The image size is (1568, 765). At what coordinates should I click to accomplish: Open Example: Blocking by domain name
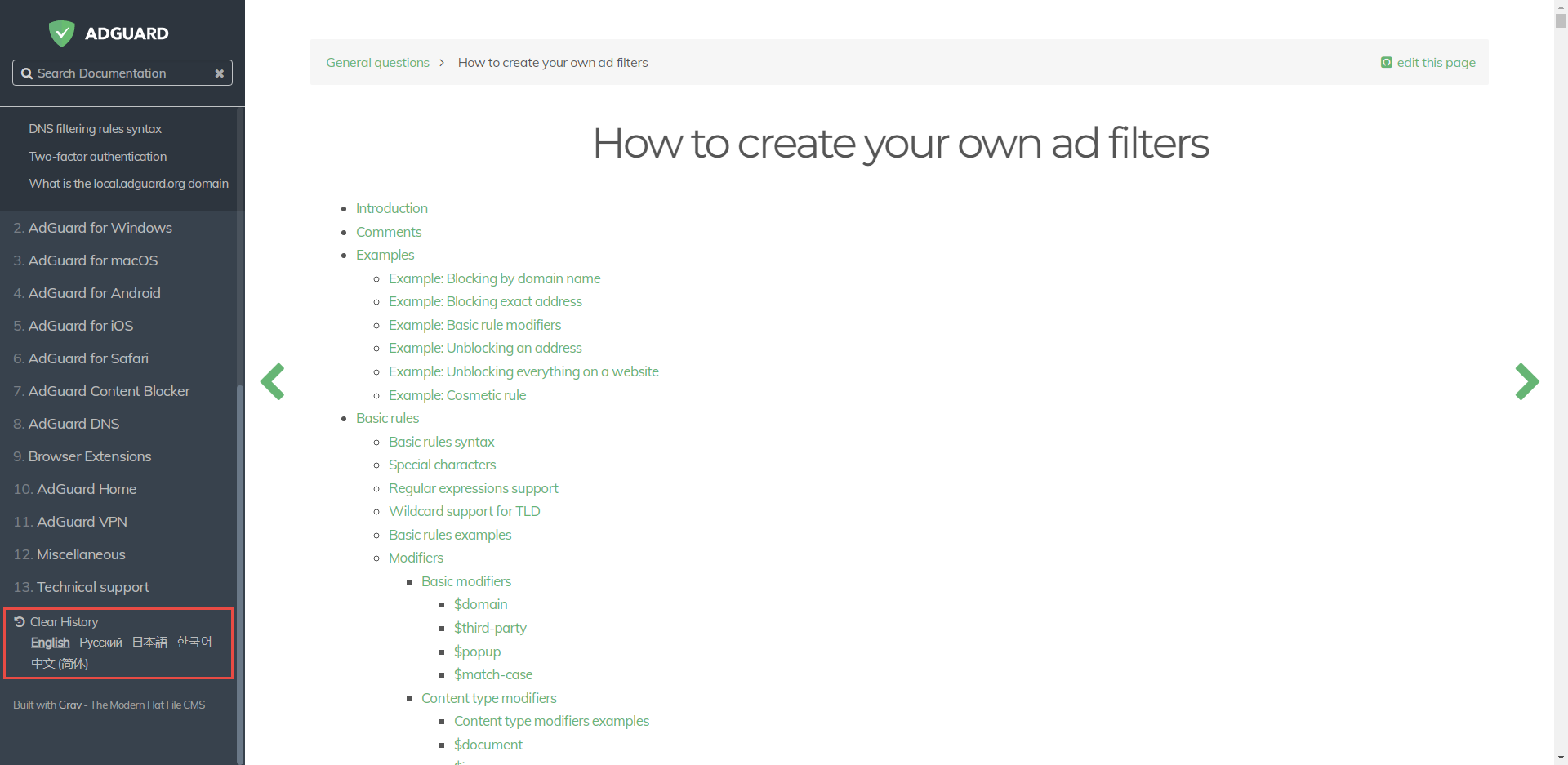pyautogui.click(x=494, y=278)
